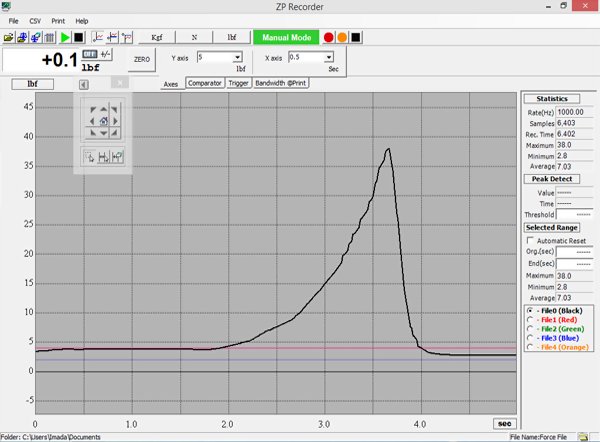The height and width of the screenshot is (442, 600).
Task: Open the Y axis scale dropdown
Action: [236, 58]
